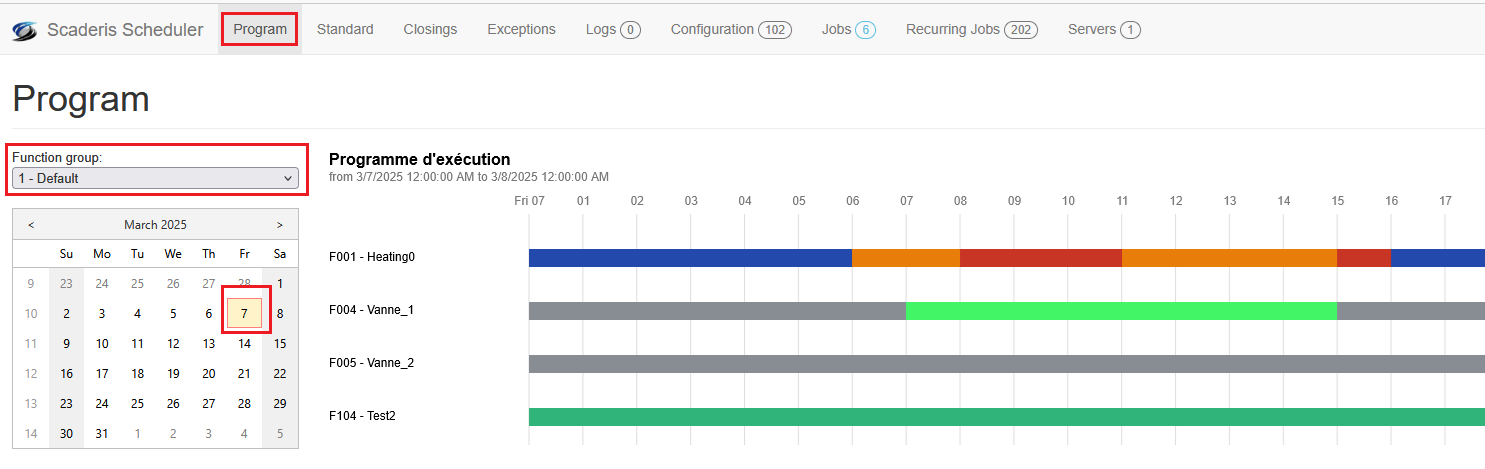This screenshot has height=469, width=1485.
Task: Switch to the Standard tab
Action: [x=345, y=29]
